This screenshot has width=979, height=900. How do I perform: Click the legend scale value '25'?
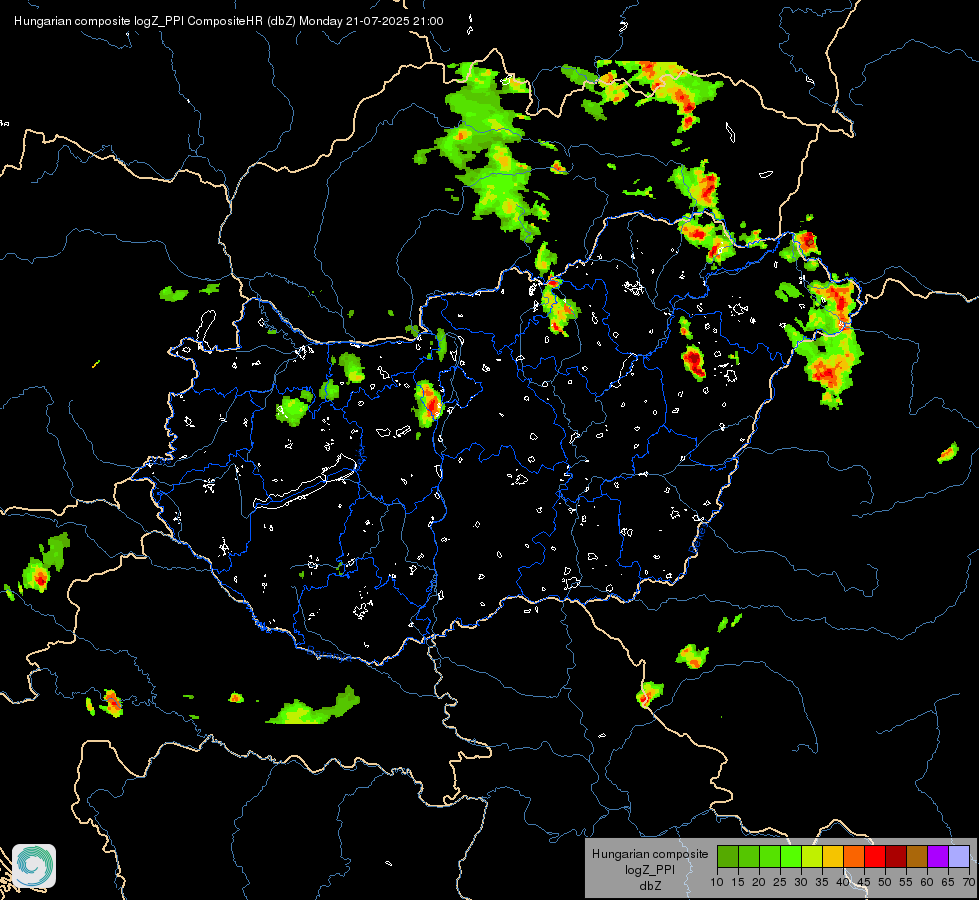click(780, 883)
